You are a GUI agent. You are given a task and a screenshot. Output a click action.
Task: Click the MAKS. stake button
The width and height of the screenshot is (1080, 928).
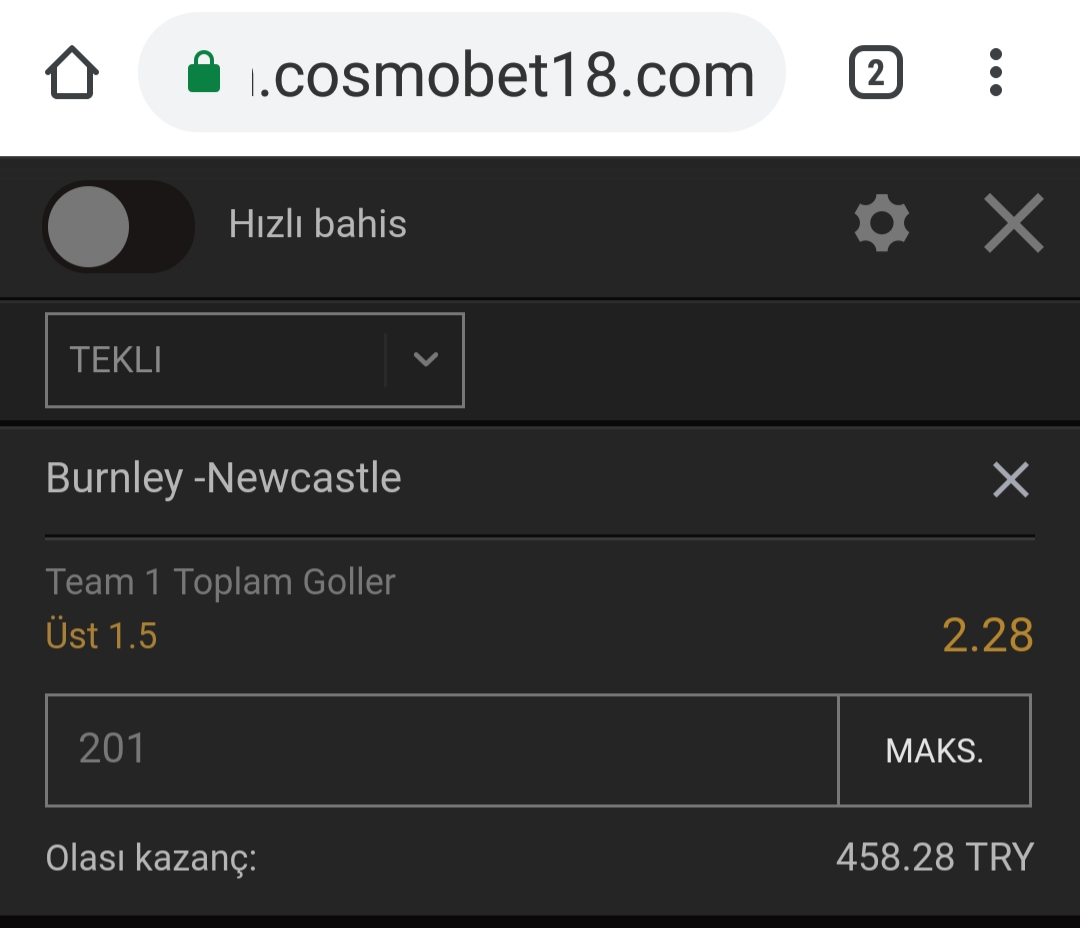[935, 750]
